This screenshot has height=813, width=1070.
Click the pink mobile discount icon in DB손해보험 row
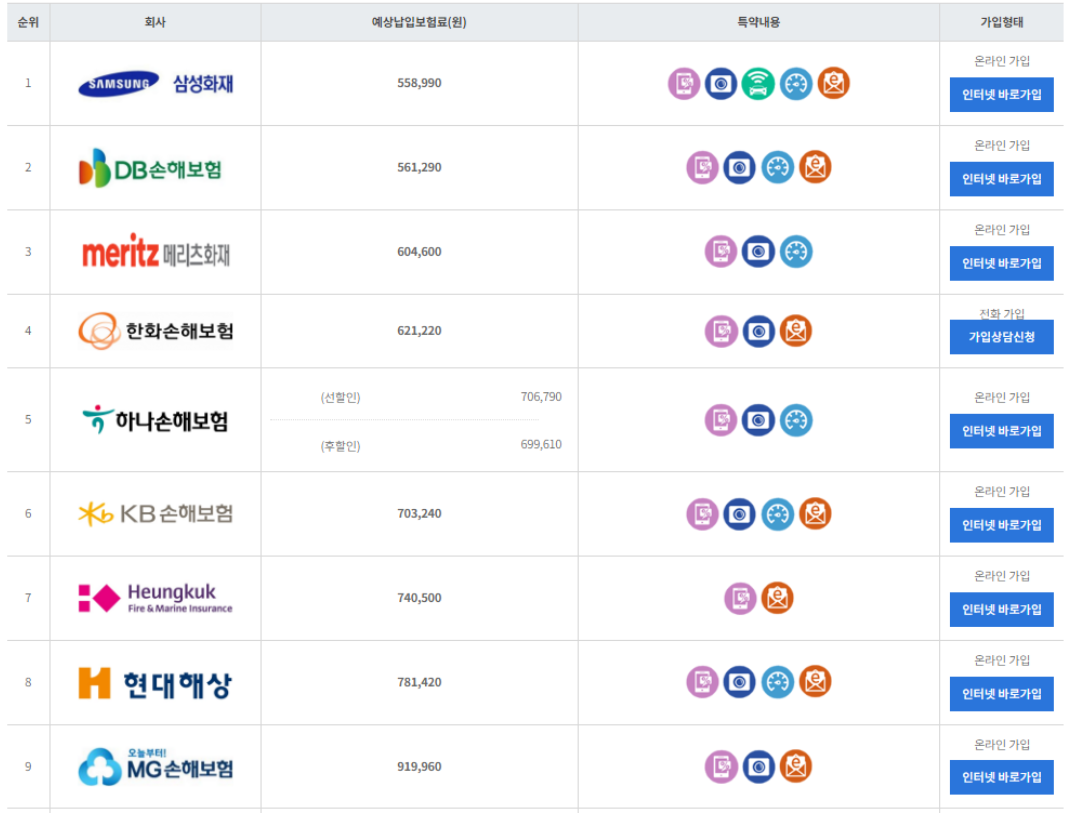pyautogui.click(x=702, y=167)
